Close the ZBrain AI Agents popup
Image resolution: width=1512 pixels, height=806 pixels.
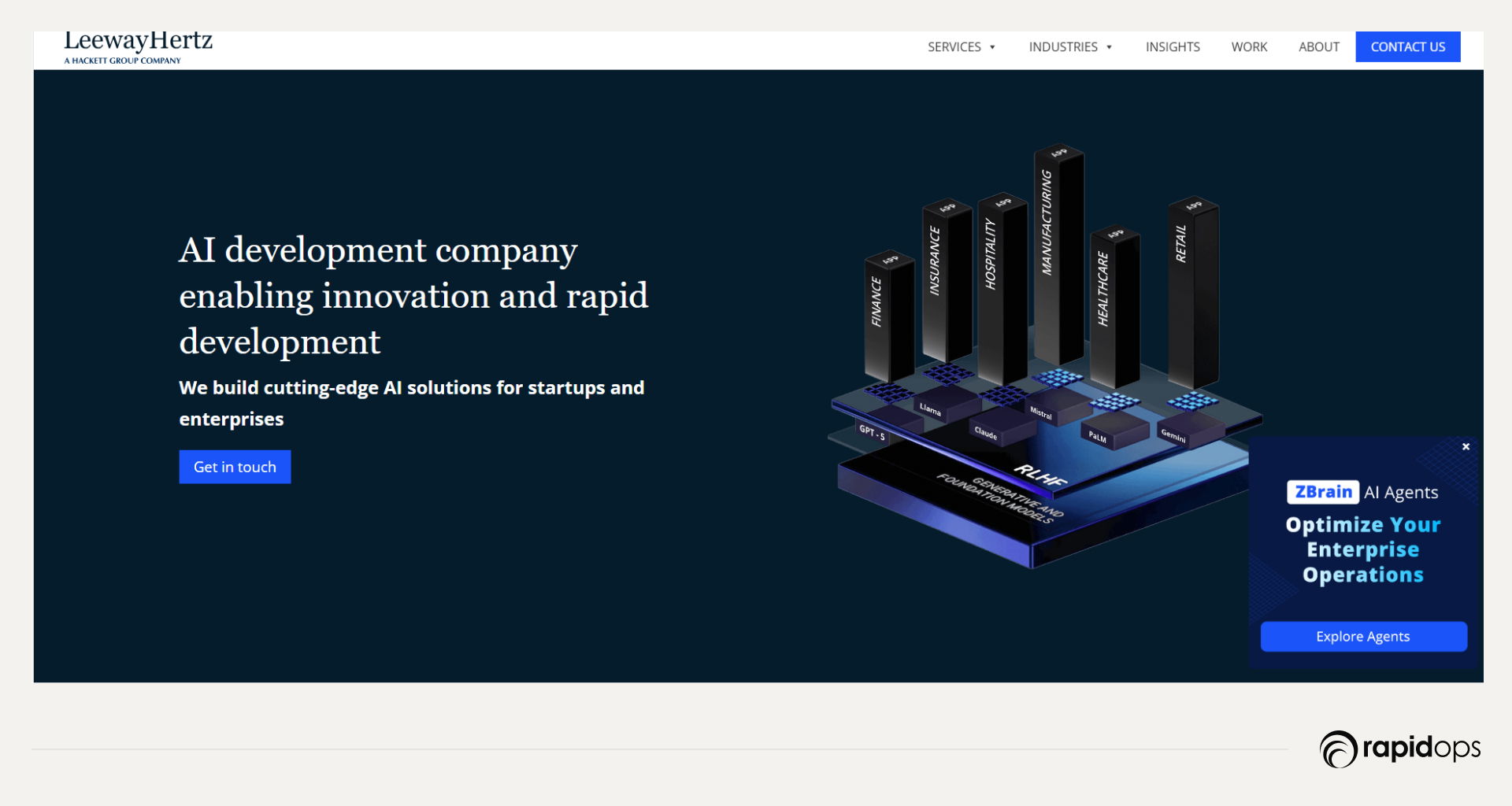tap(1466, 446)
